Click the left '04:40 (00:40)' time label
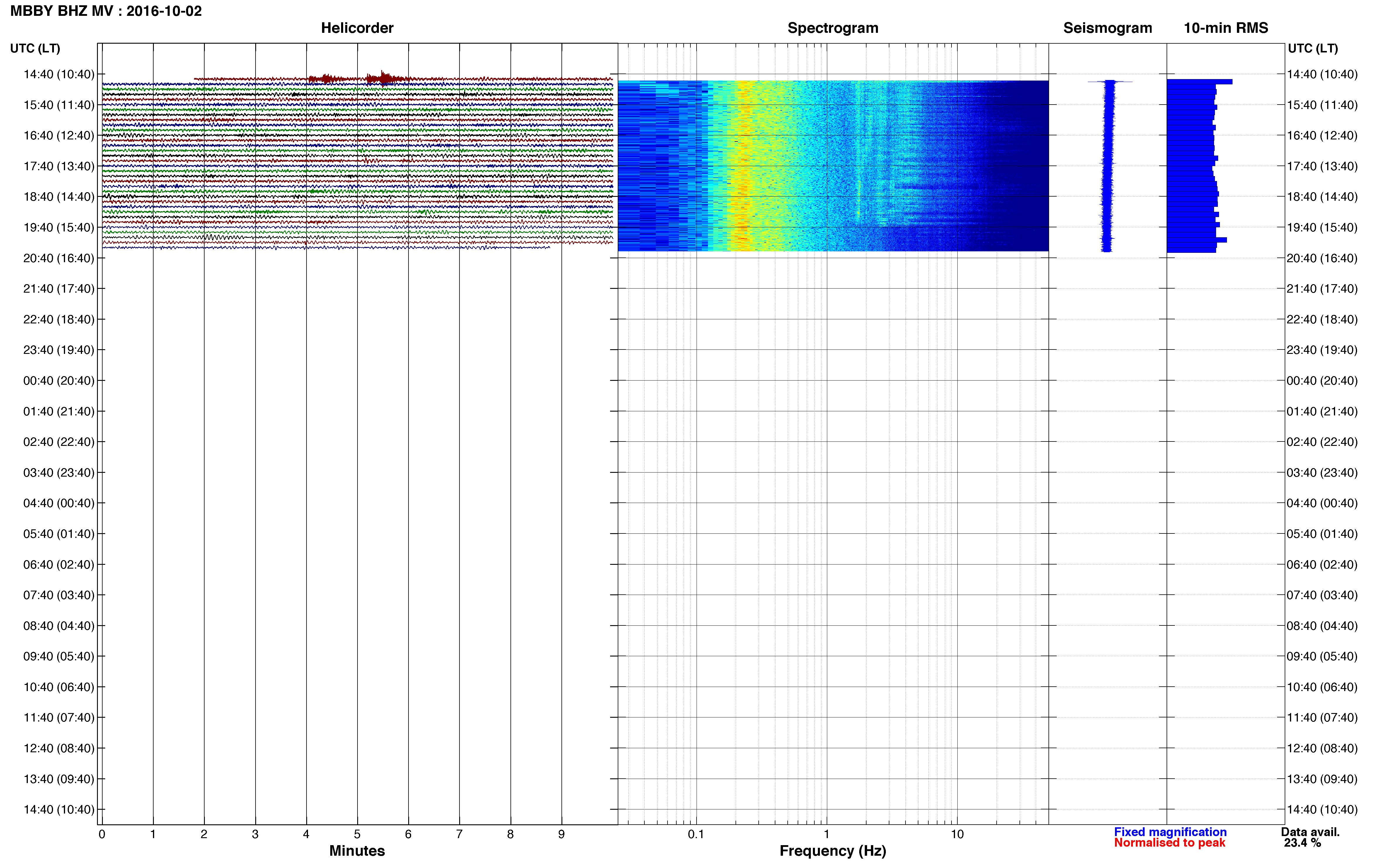 point(59,503)
